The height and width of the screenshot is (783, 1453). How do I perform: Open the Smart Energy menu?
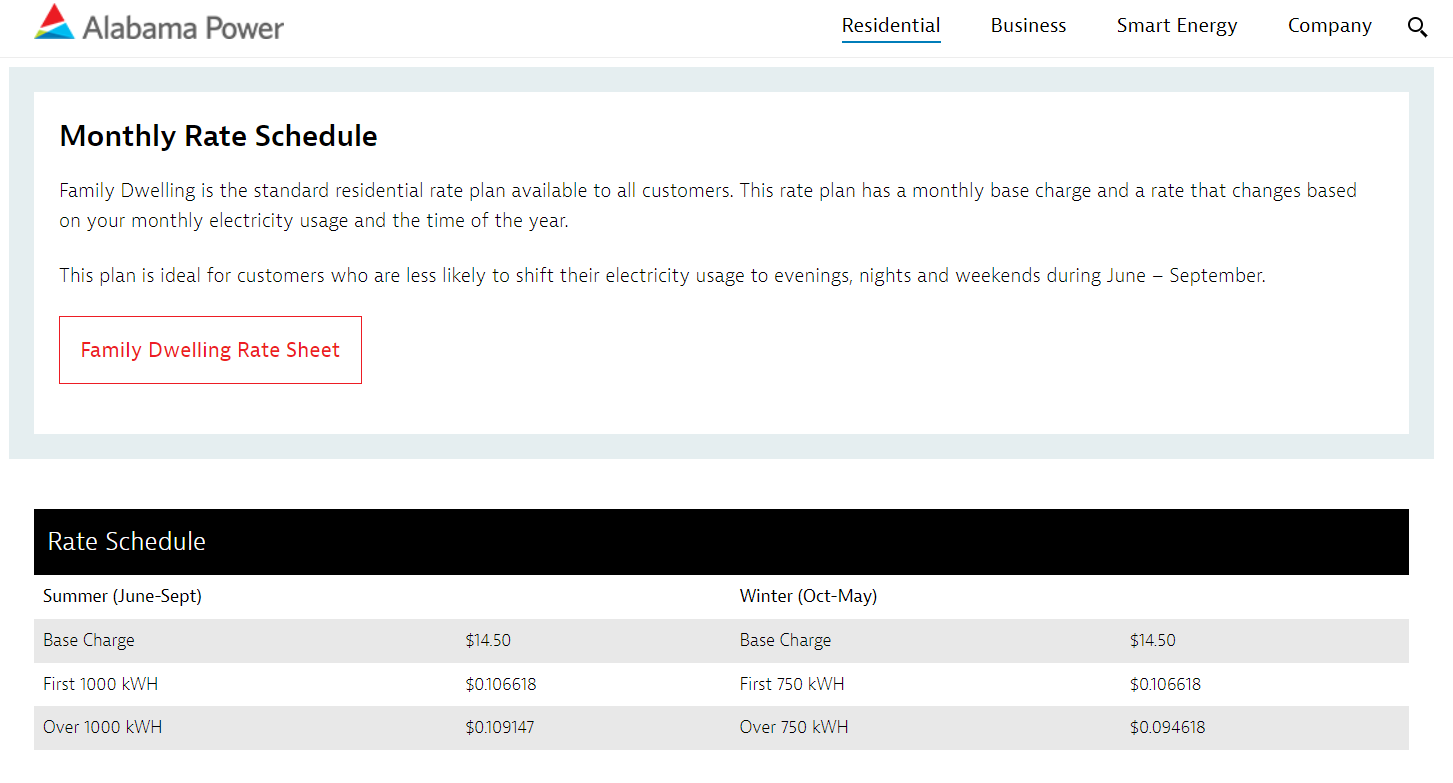1177,26
